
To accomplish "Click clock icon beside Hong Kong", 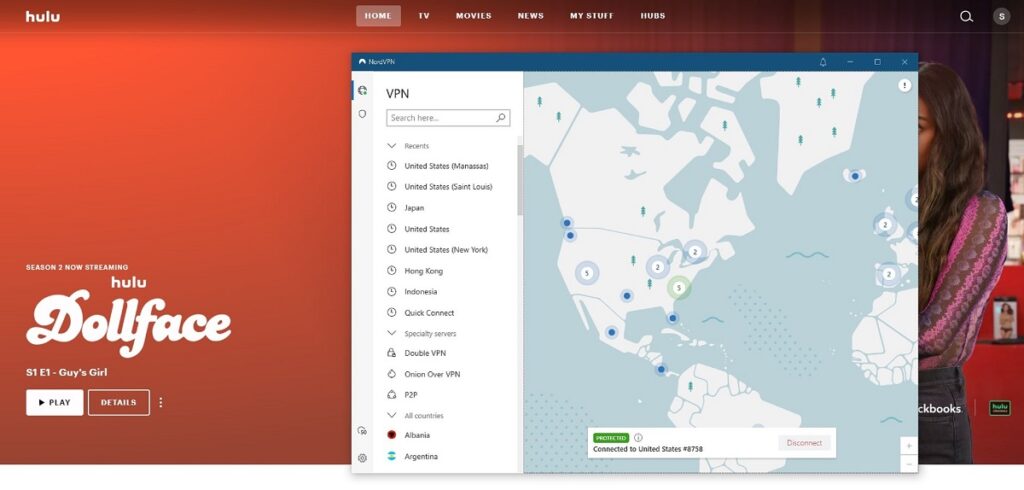I will tap(391, 270).
